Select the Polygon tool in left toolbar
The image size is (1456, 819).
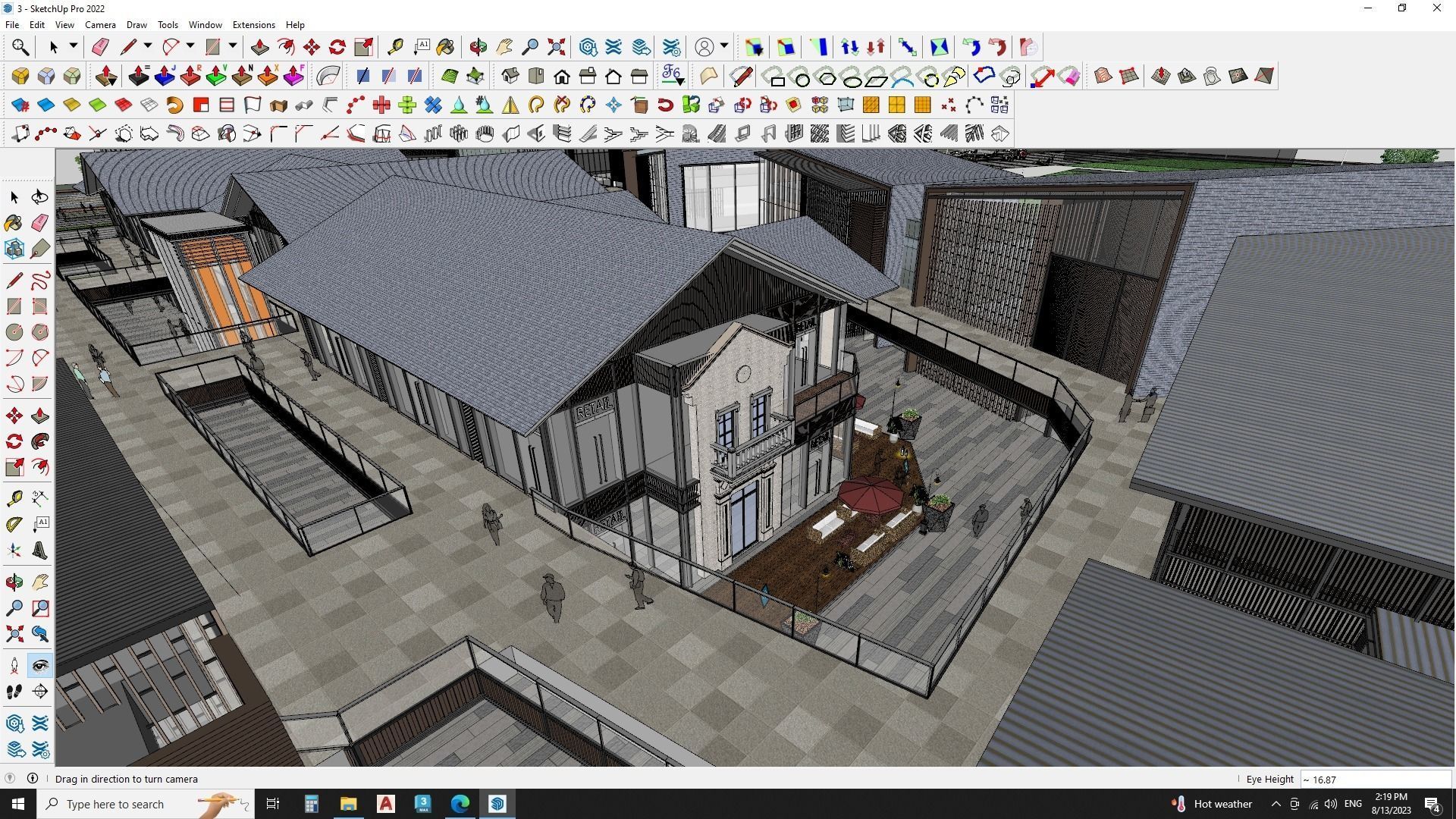[40, 332]
